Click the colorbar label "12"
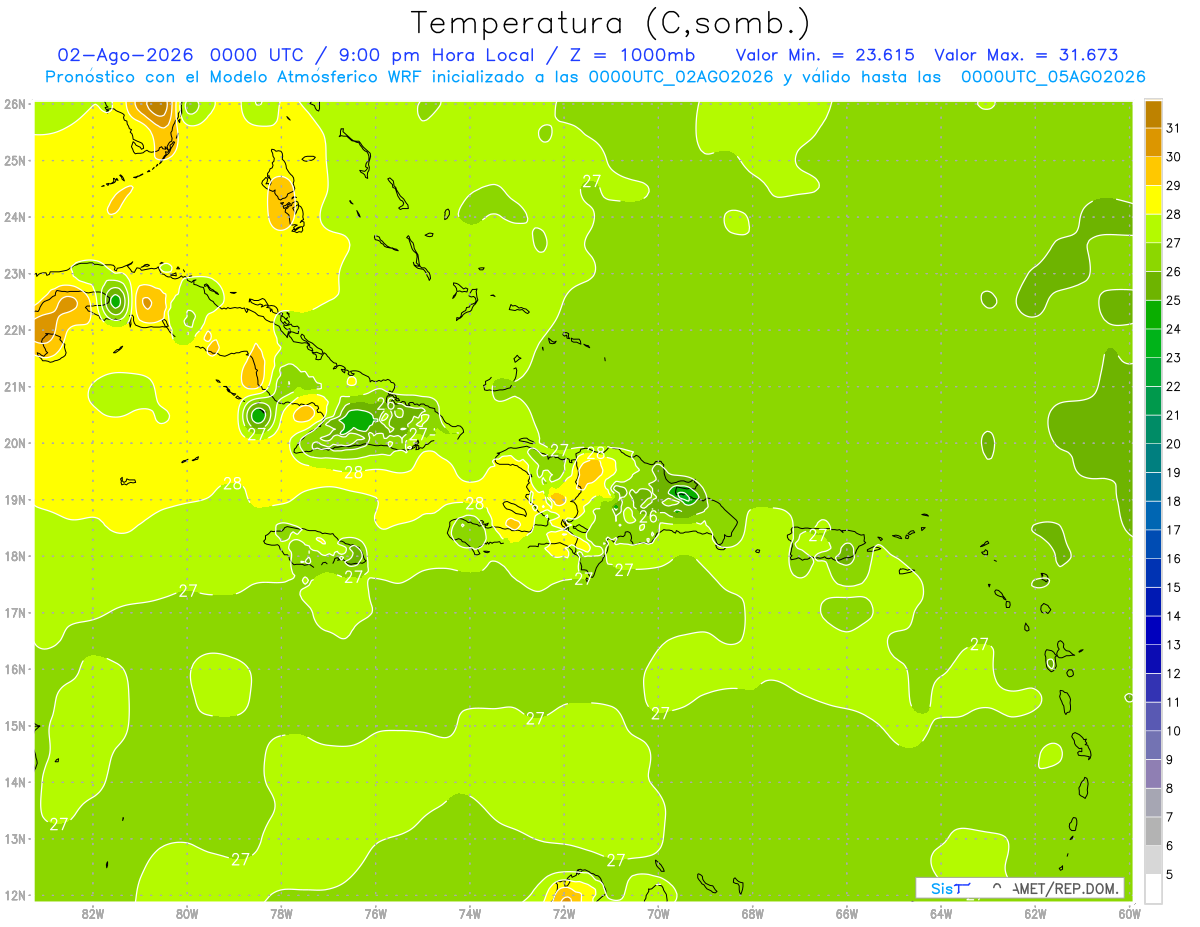Image resolution: width=1200 pixels, height=927 pixels. 1174,674
